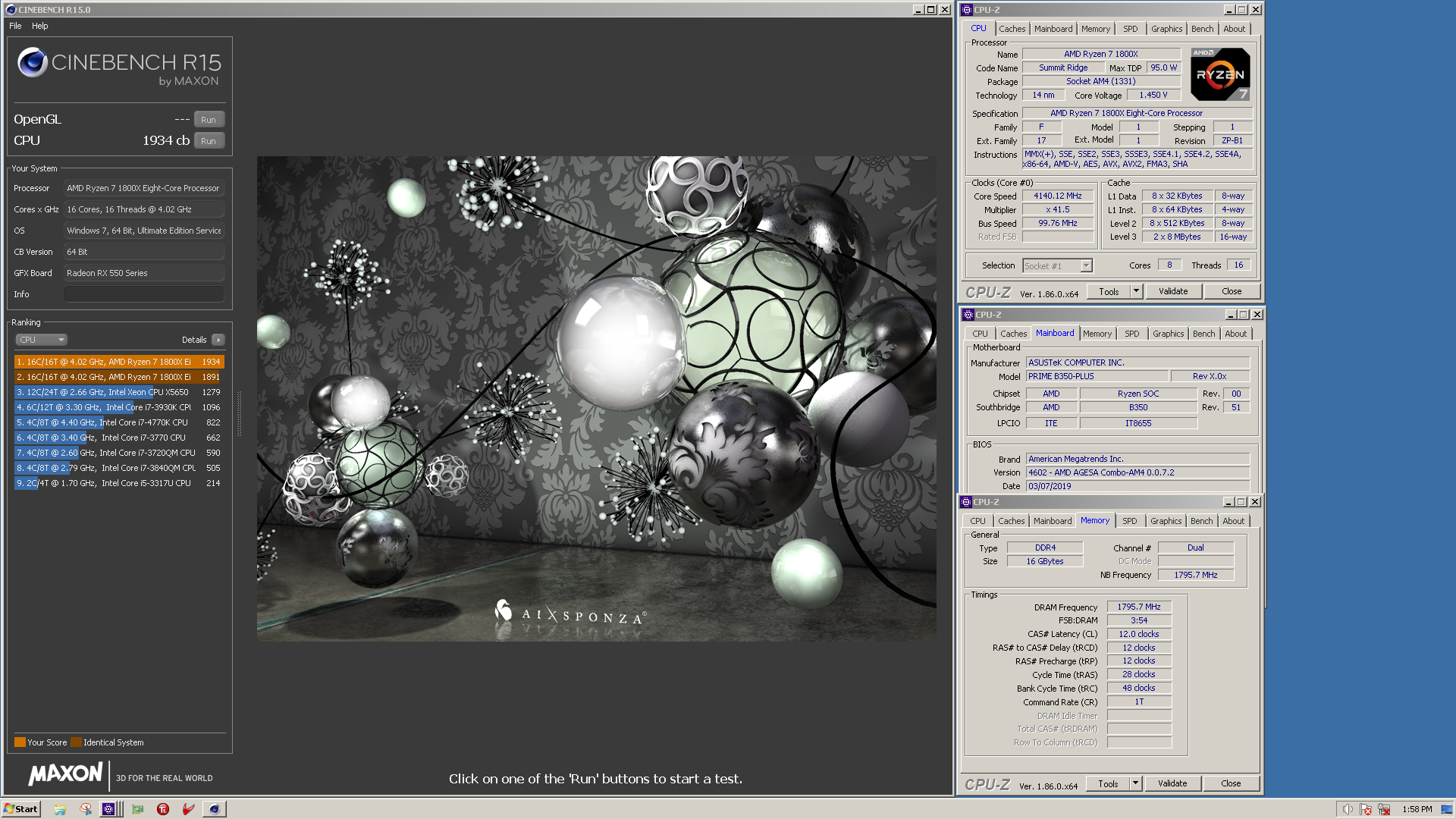
Task: Select the Cinebench taskbar button
Action: (215, 809)
